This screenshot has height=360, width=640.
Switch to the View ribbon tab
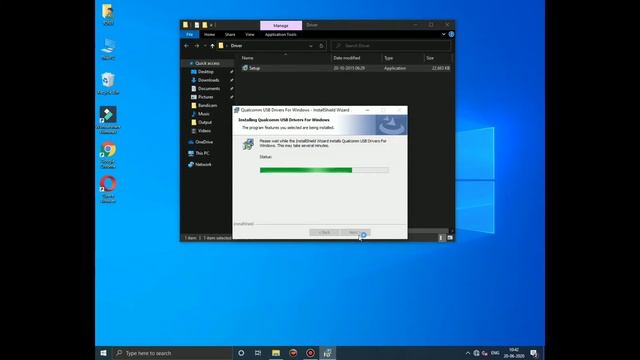[x=250, y=34]
